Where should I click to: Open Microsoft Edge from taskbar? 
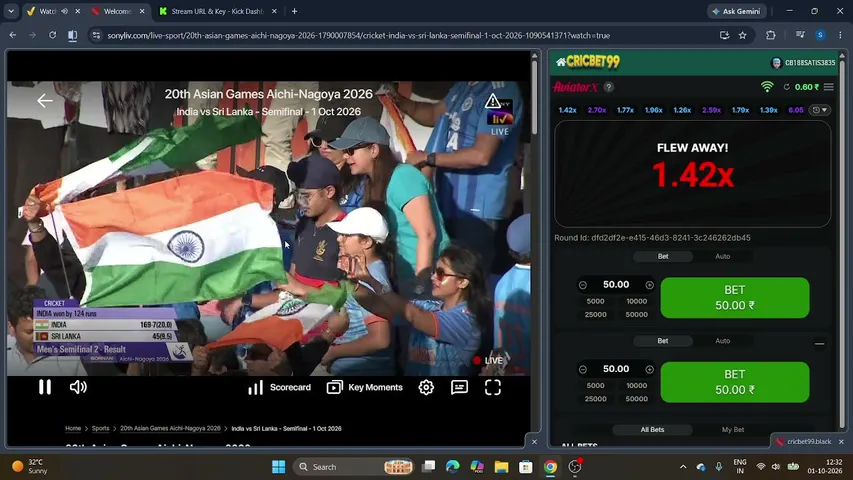[452, 467]
